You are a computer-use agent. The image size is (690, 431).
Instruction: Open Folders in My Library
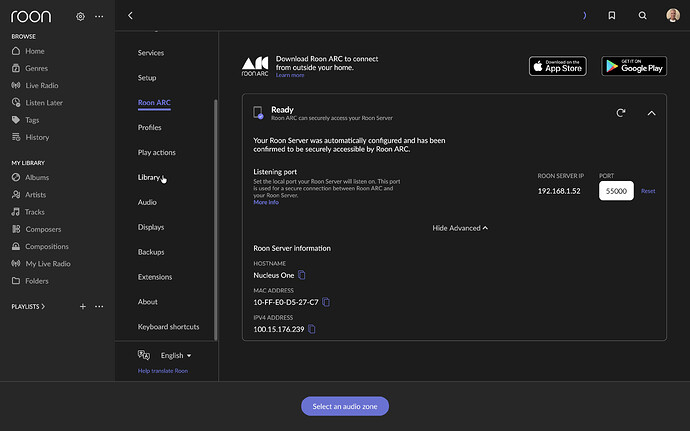pos(30,280)
